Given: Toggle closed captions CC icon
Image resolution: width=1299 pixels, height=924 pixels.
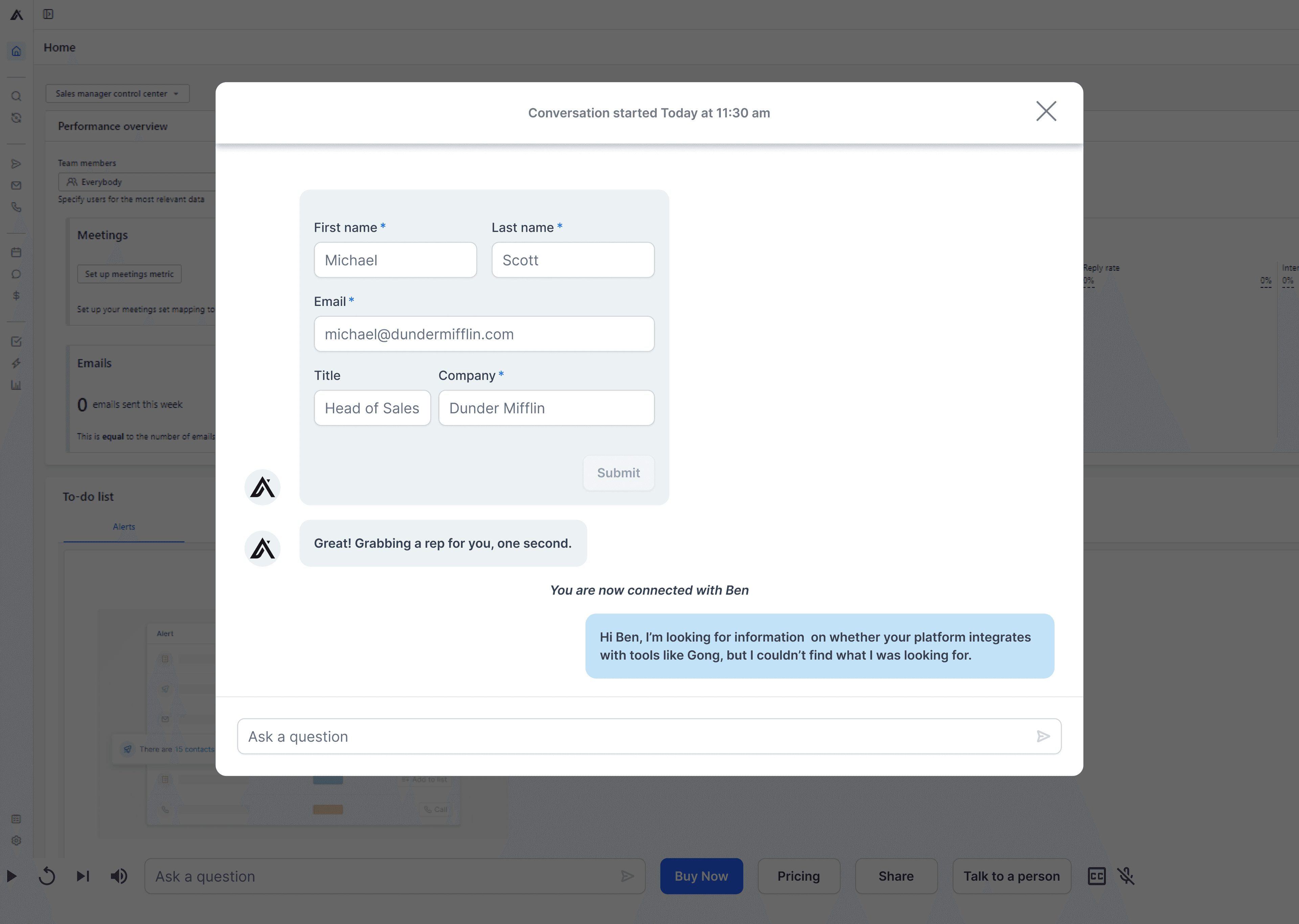Looking at the screenshot, I should pos(1096,876).
